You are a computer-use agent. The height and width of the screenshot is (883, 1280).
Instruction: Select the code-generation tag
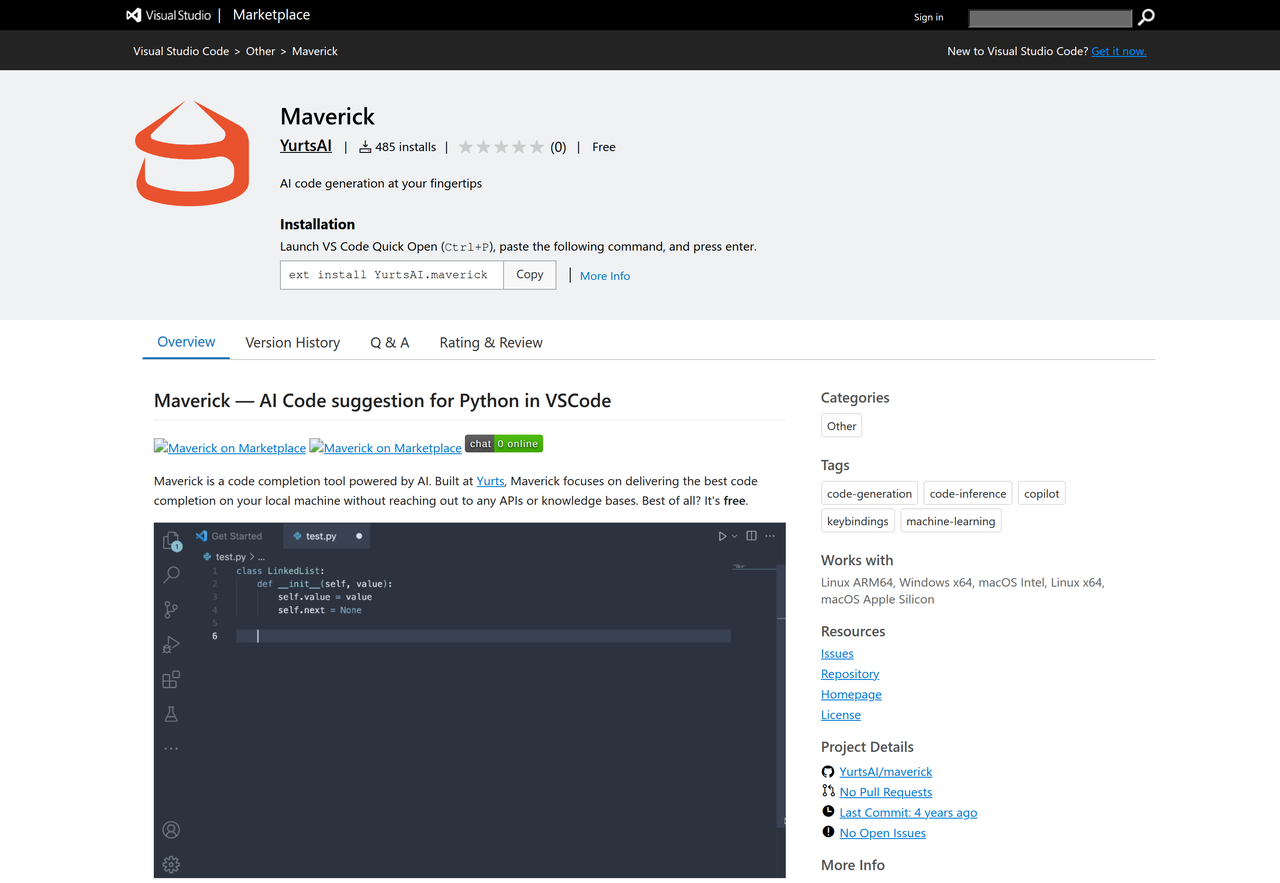(869, 494)
